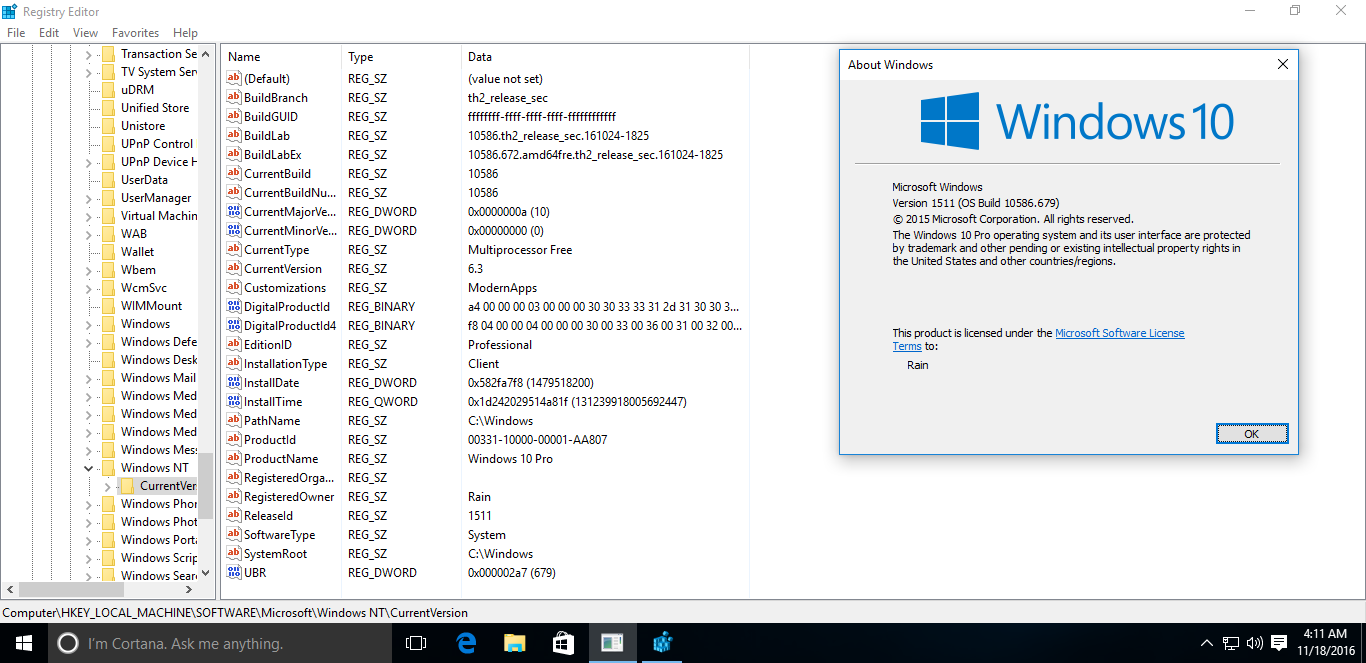Select the Unified Store key
The height and width of the screenshot is (663, 1366).
[x=155, y=108]
